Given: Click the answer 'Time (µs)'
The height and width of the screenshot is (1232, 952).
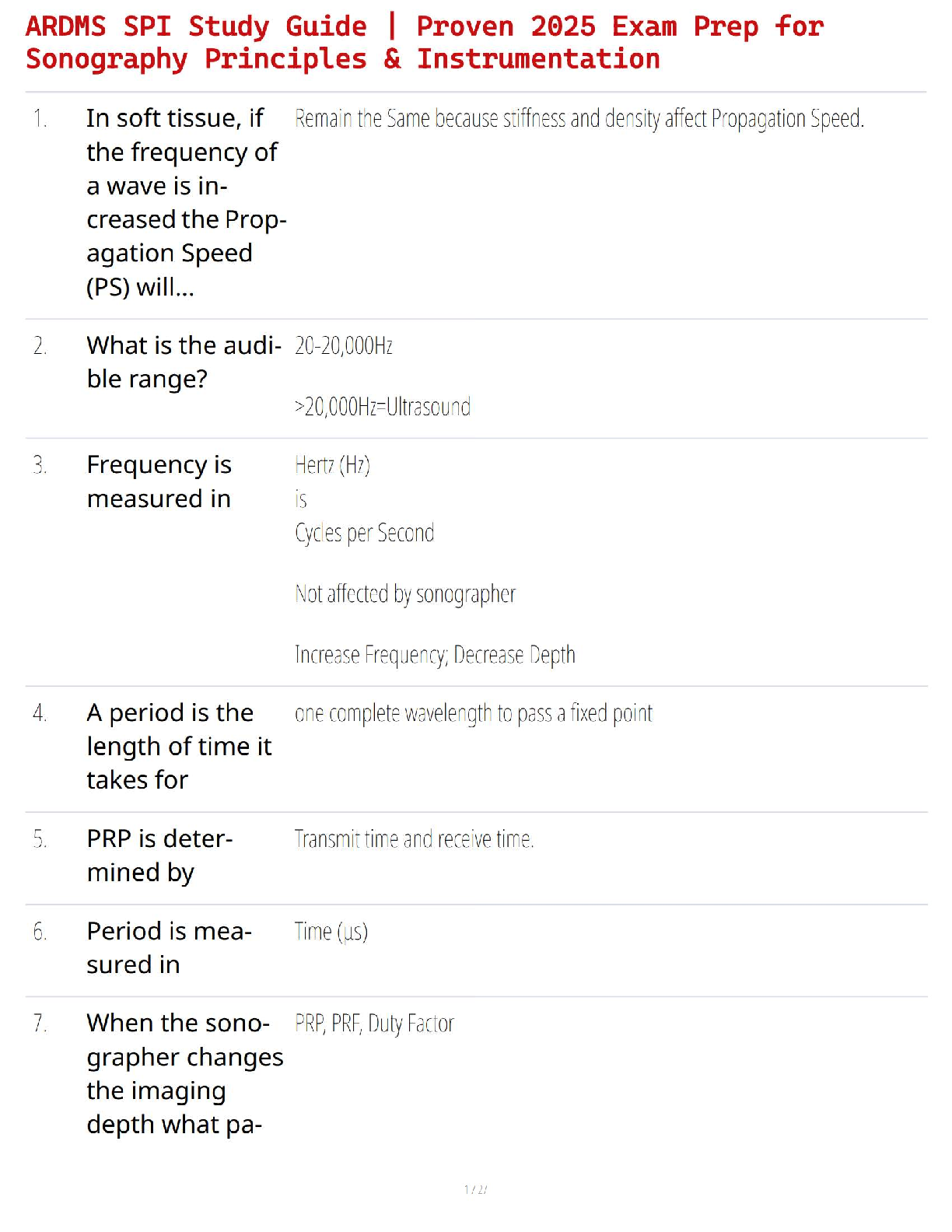Looking at the screenshot, I should click(331, 932).
